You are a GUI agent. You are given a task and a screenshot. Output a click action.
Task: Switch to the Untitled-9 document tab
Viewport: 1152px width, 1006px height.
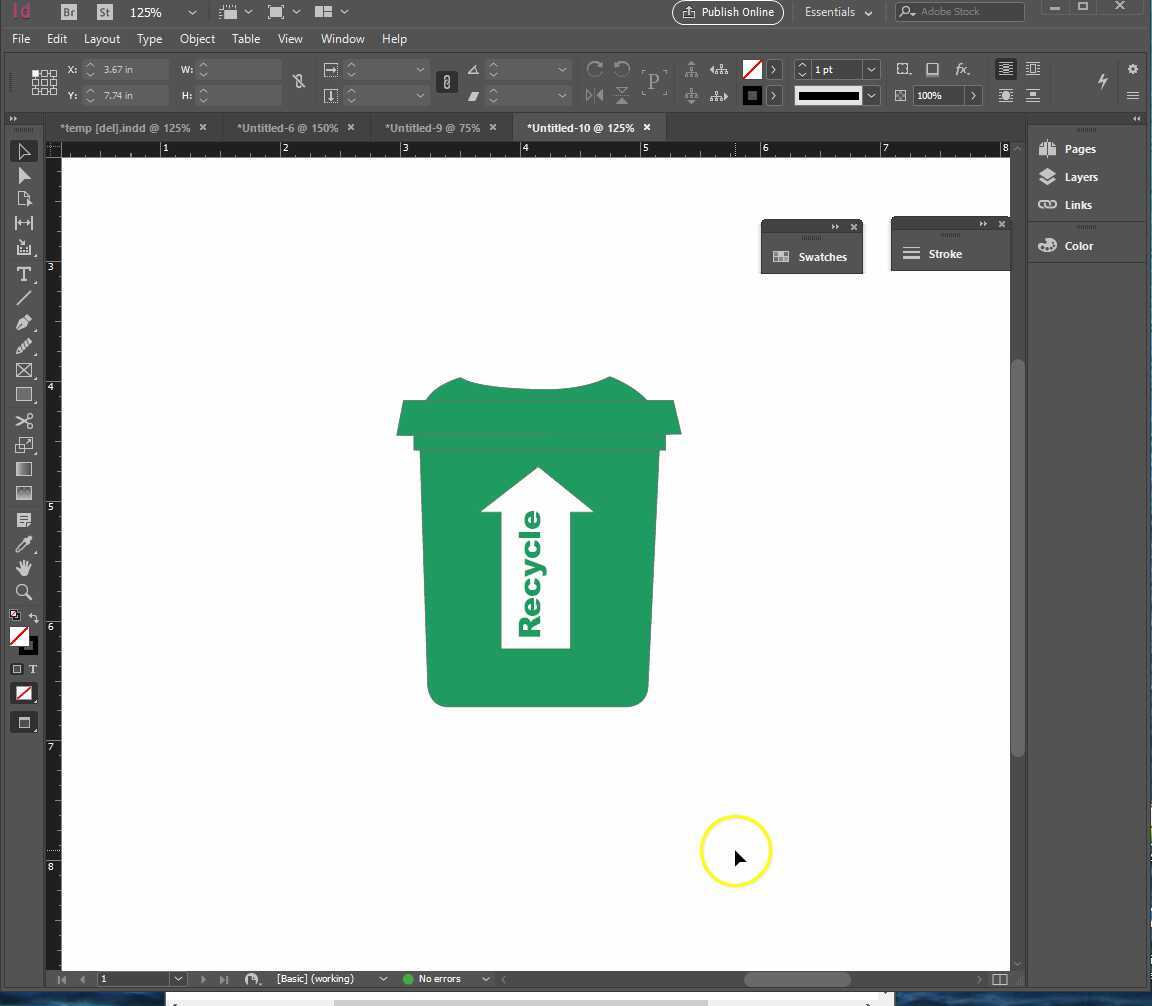pyautogui.click(x=432, y=127)
